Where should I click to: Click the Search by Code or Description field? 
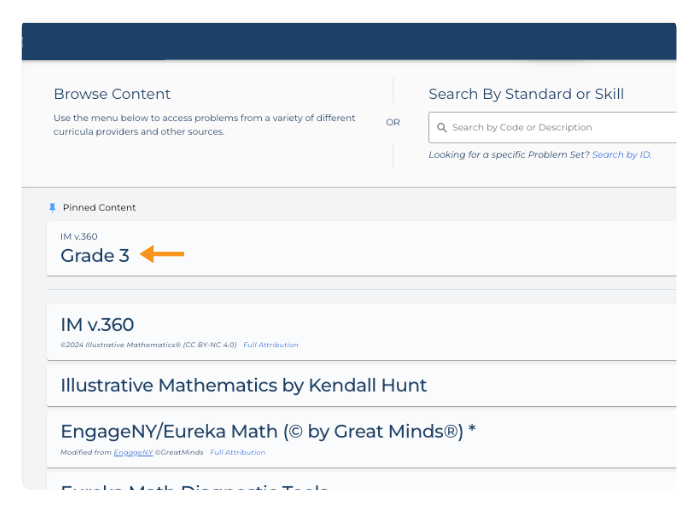click(552, 127)
